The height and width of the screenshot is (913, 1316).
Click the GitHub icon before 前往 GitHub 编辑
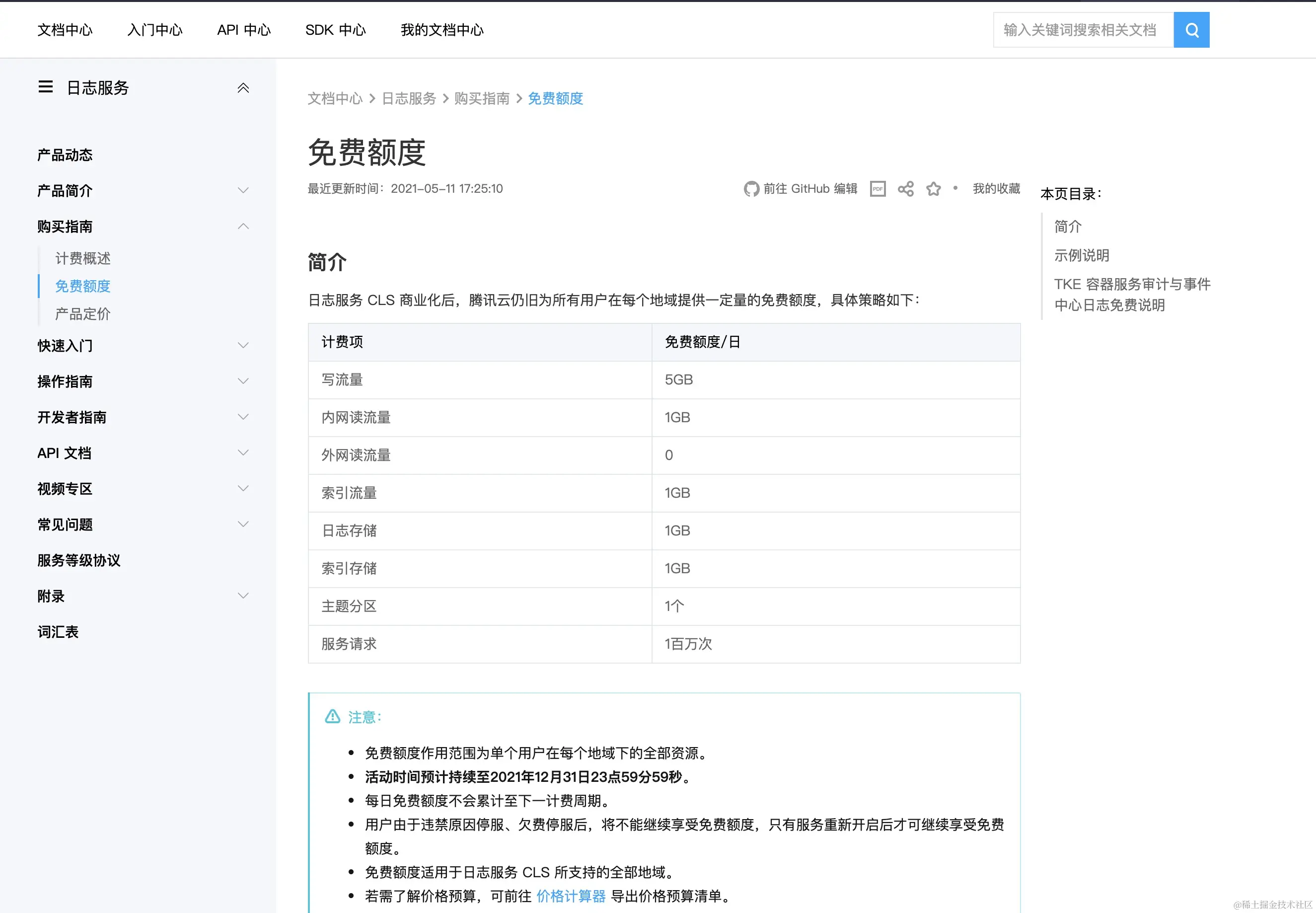(x=751, y=189)
